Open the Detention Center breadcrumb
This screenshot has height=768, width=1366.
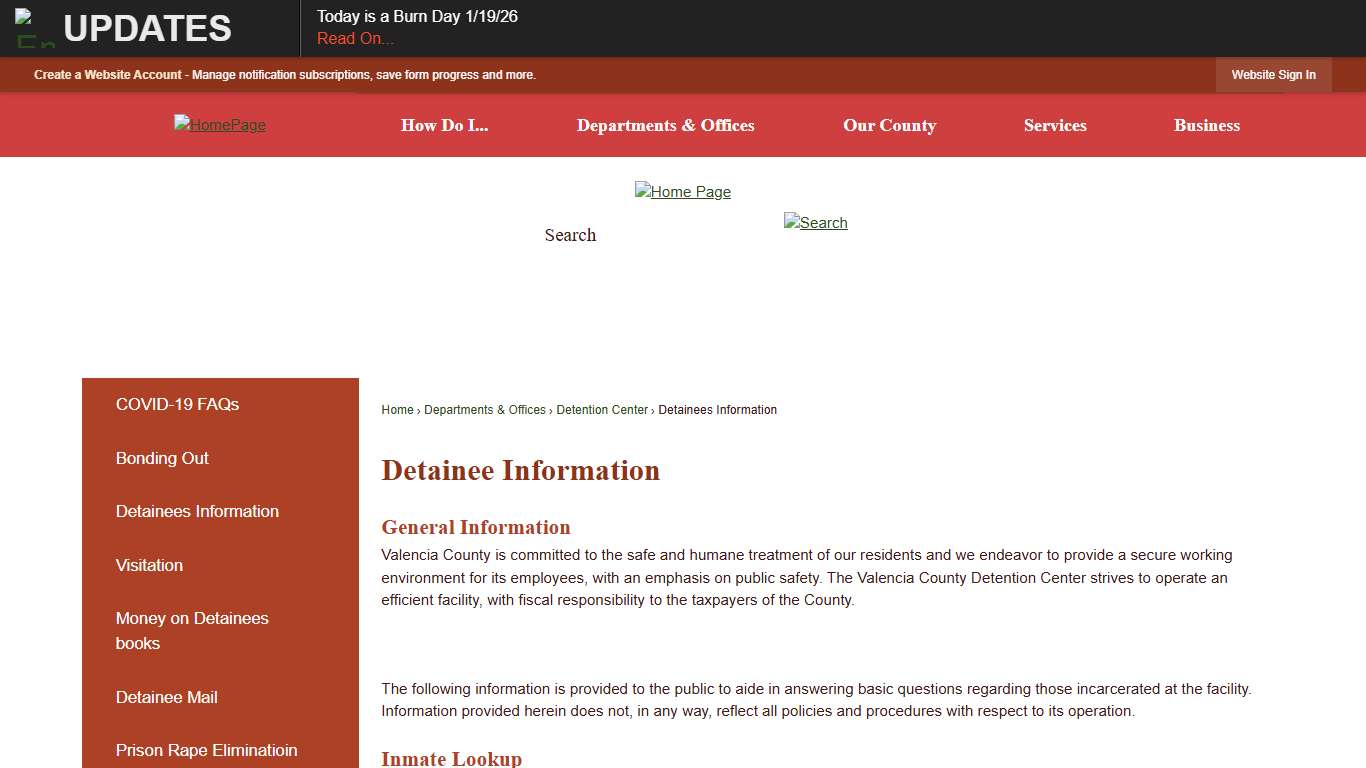[x=602, y=409]
